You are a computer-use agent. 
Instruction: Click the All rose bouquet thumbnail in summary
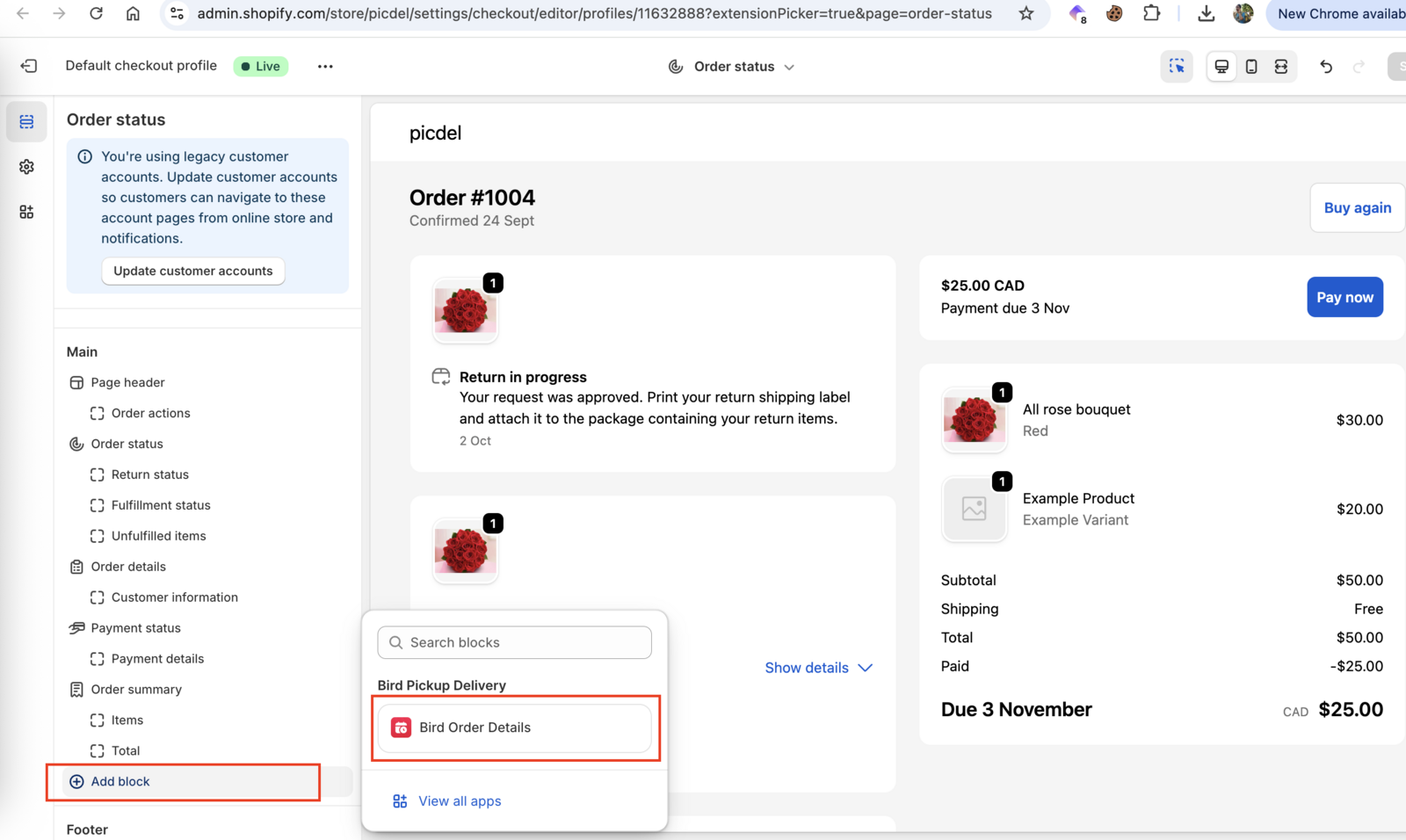click(974, 420)
